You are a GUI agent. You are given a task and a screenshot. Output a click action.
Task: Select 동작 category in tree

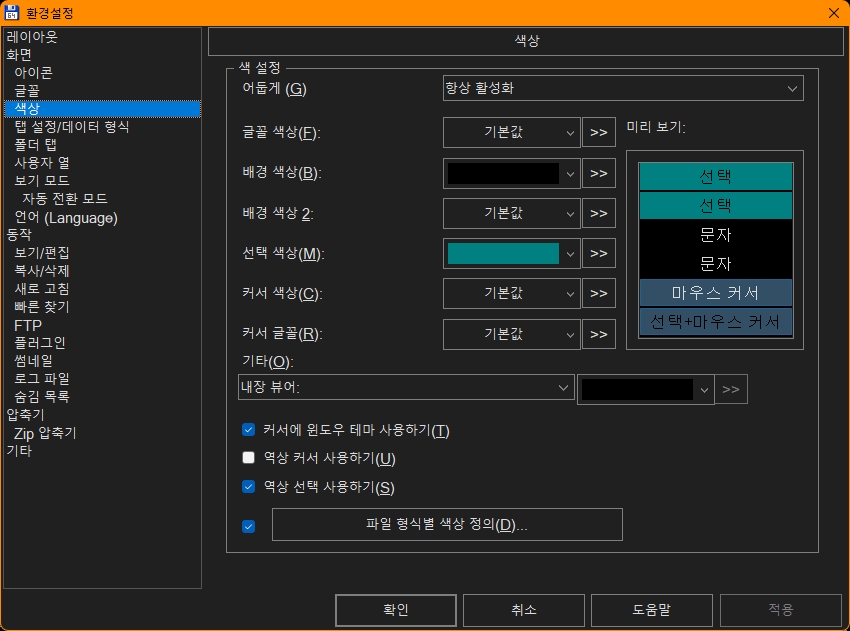[x=19, y=235]
